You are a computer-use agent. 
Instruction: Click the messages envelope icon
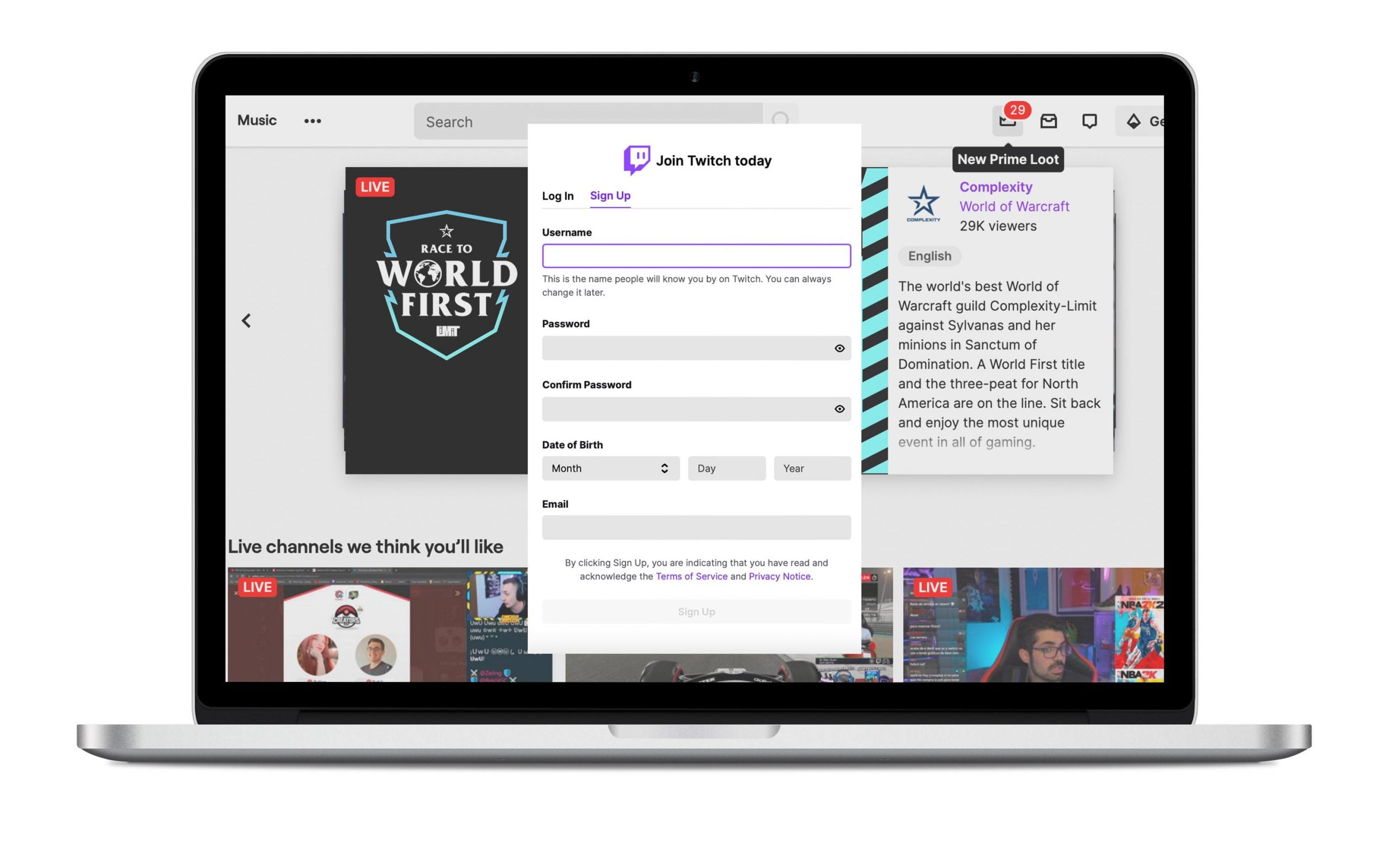coord(1048,120)
